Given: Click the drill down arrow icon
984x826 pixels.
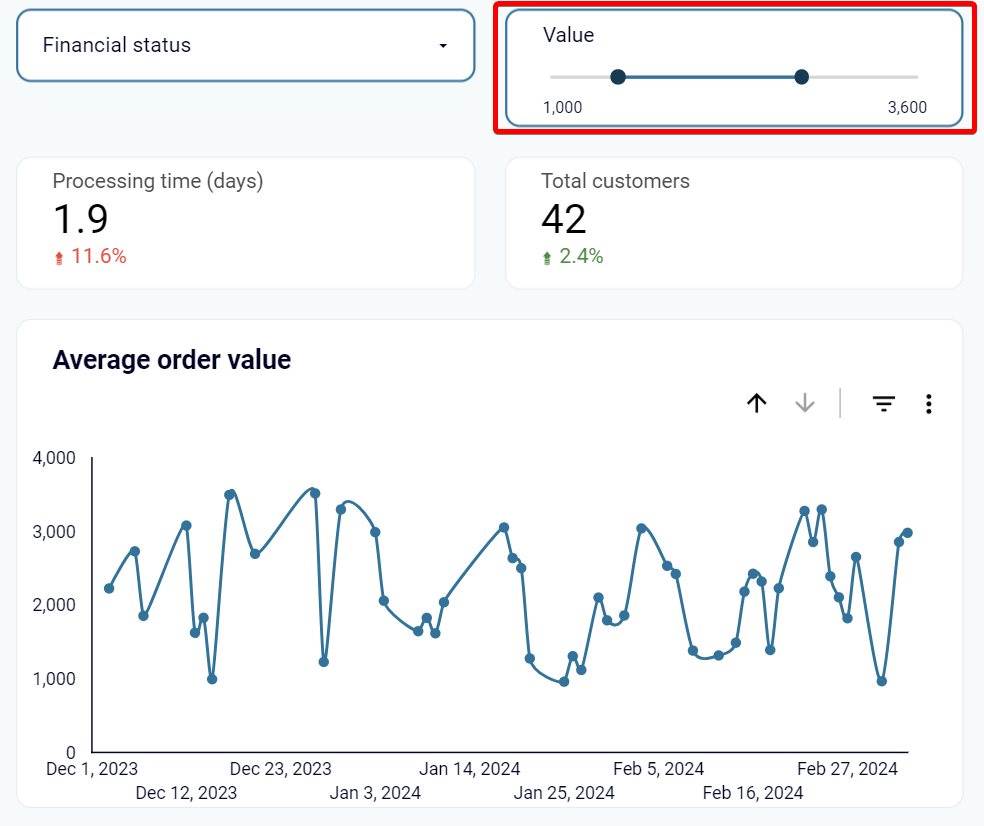Looking at the screenshot, I should [x=805, y=403].
